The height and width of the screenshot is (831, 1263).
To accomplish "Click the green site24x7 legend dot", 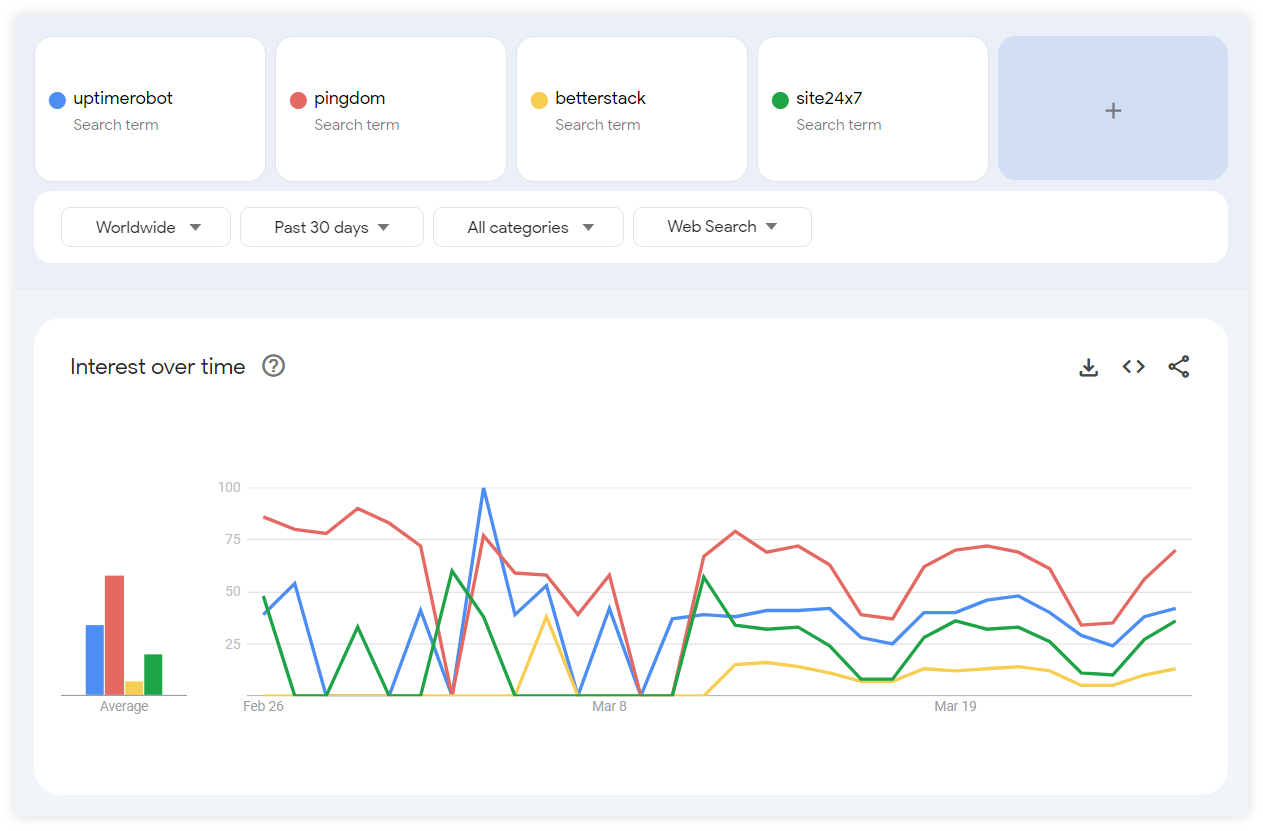I will pos(780,99).
